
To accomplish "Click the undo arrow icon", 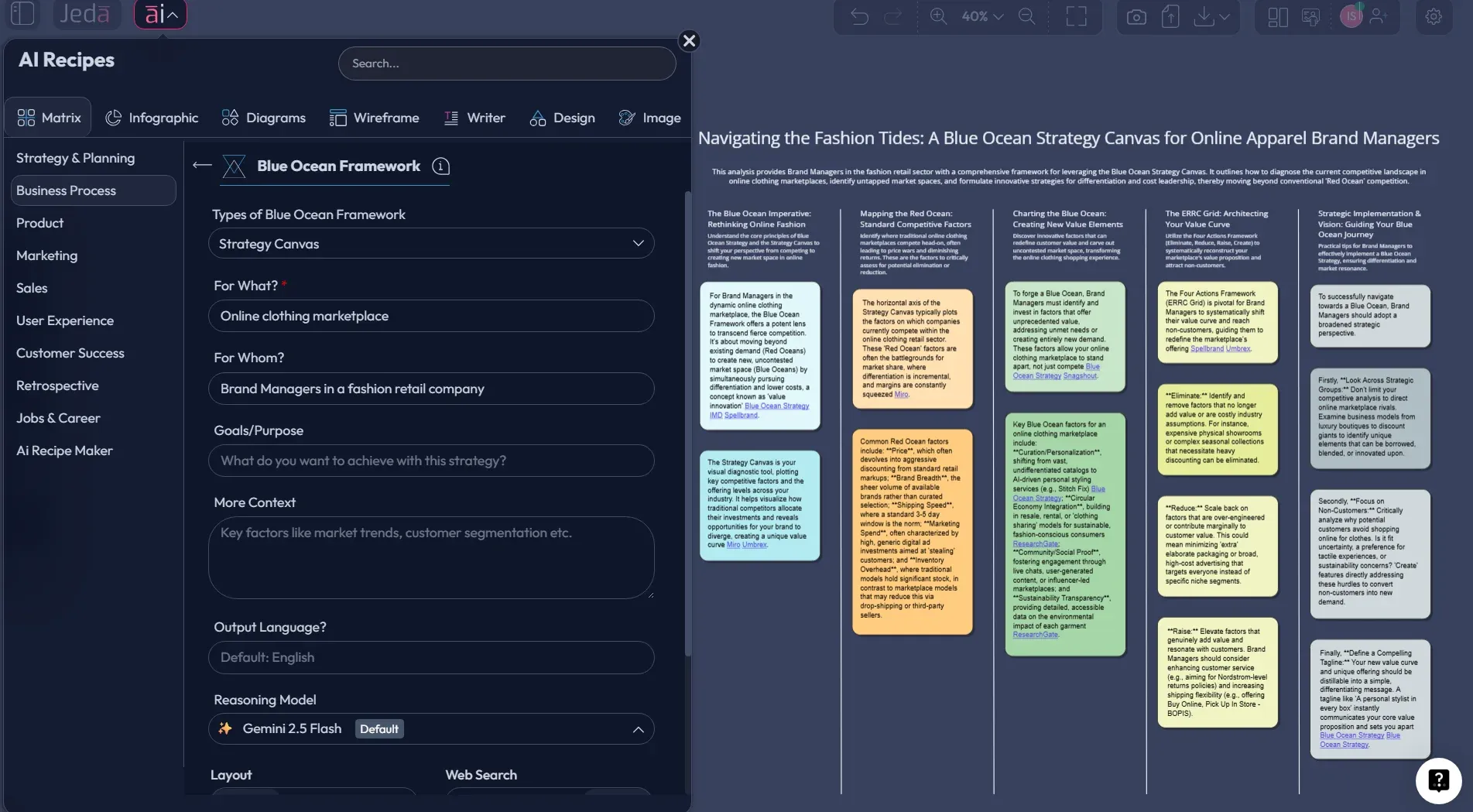I will (859, 16).
